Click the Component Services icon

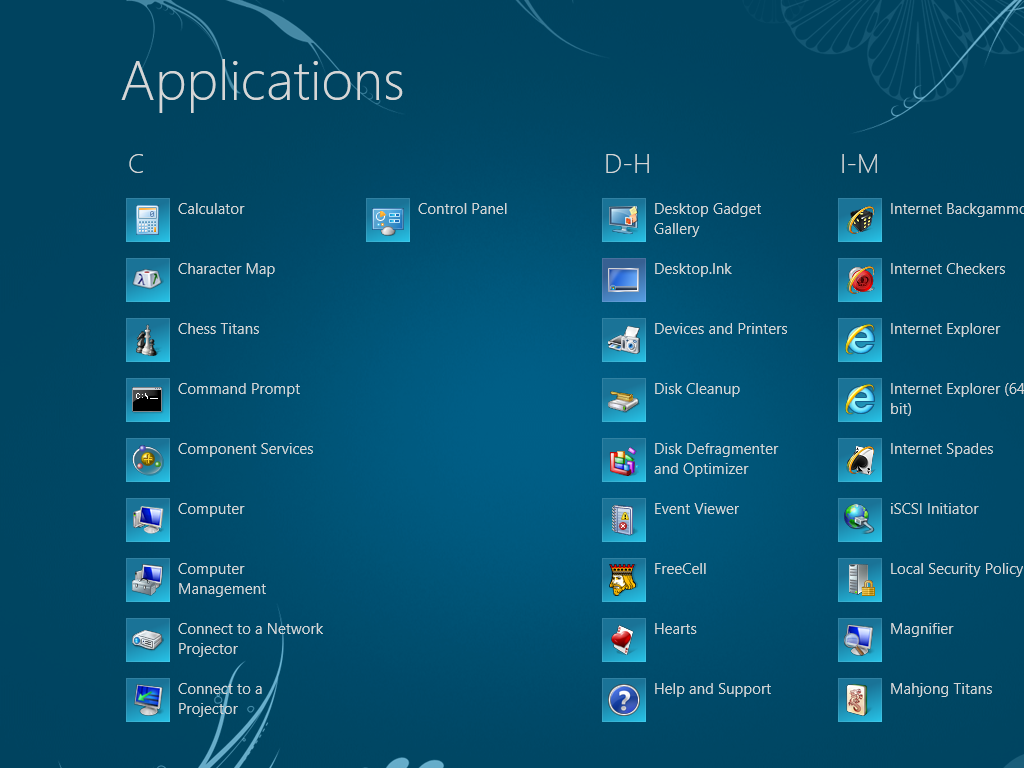pos(148,460)
